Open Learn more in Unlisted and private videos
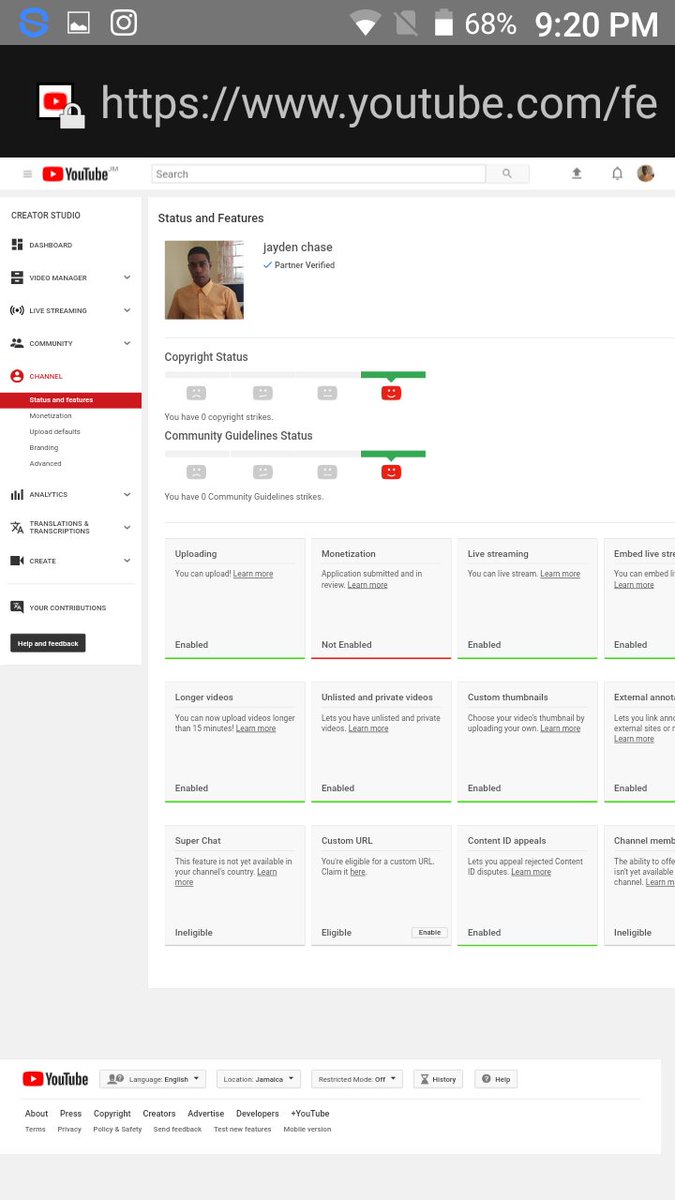Viewport: 675px width, 1200px height. tap(368, 729)
